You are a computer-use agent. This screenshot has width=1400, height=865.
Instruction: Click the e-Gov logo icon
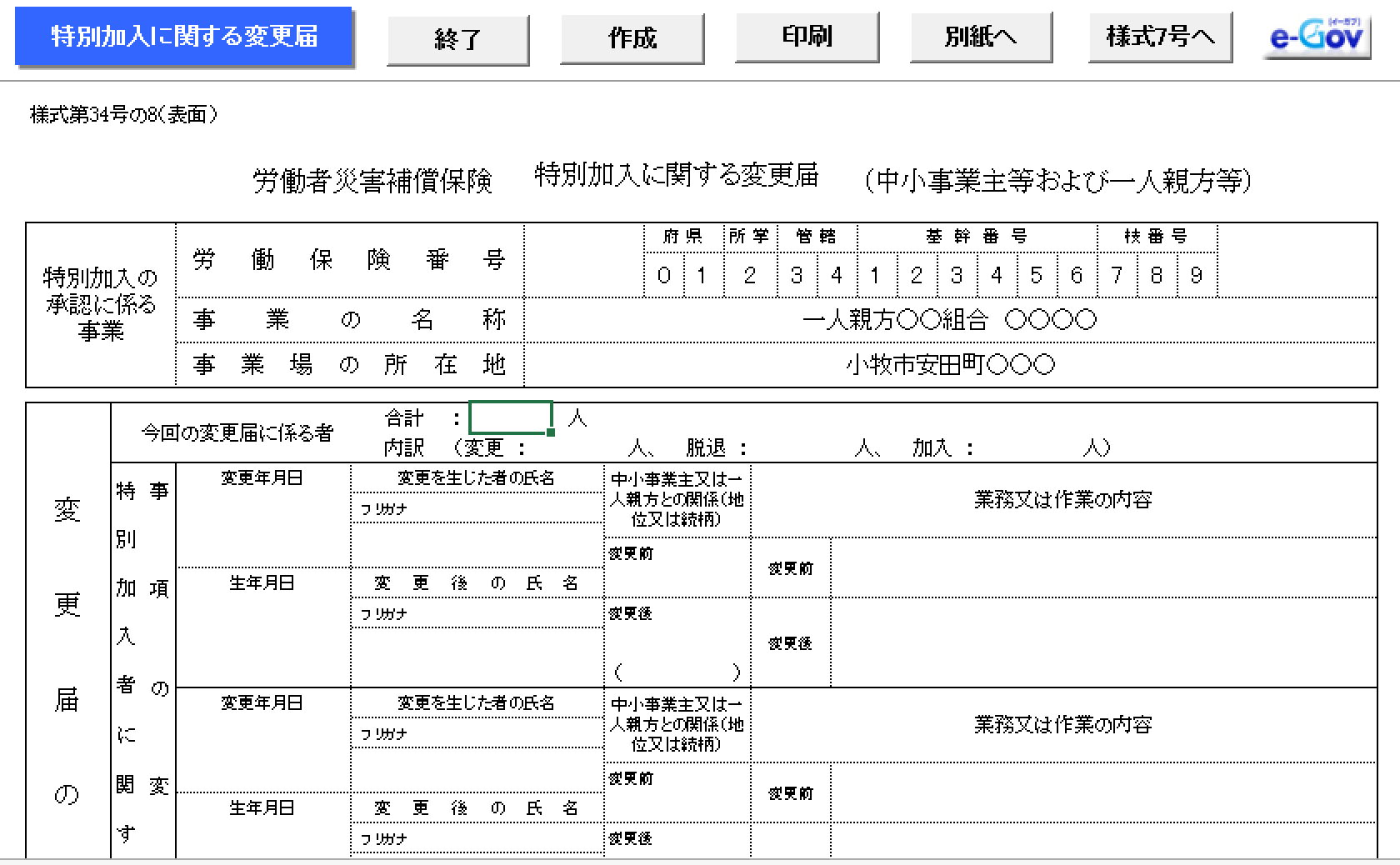(x=1317, y=37)
